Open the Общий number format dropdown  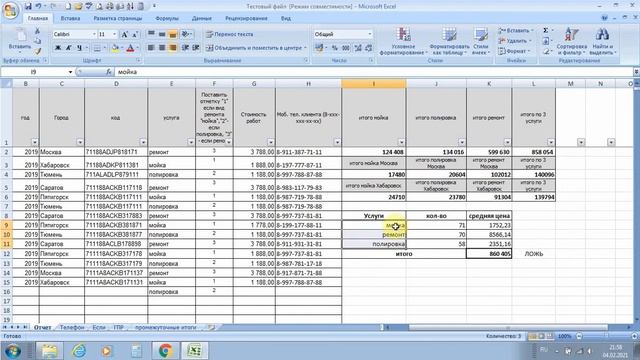pos(370,34)
